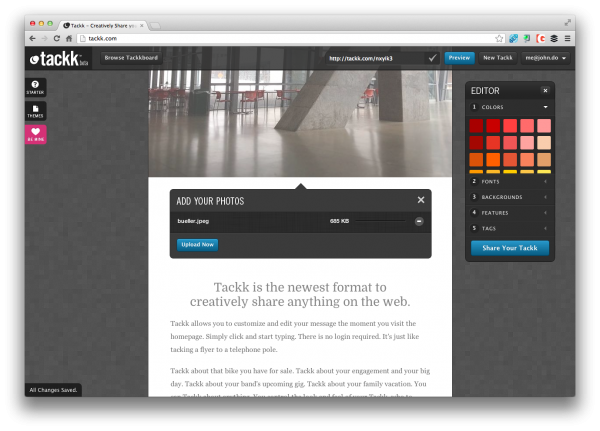Click the tackk logo

(59, 59)
